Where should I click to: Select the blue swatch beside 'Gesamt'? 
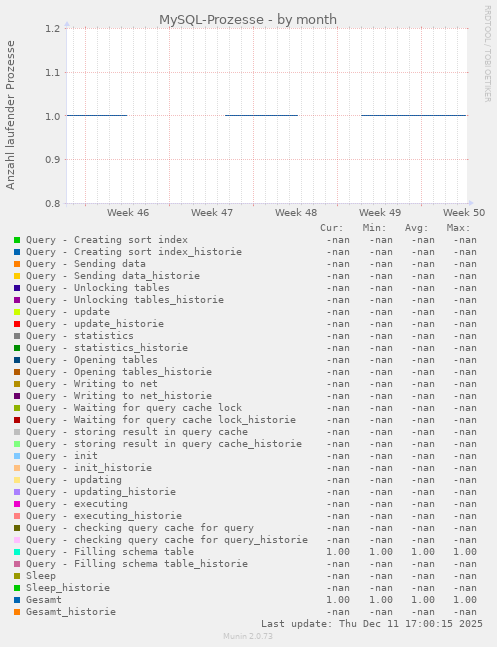(17, 600)
